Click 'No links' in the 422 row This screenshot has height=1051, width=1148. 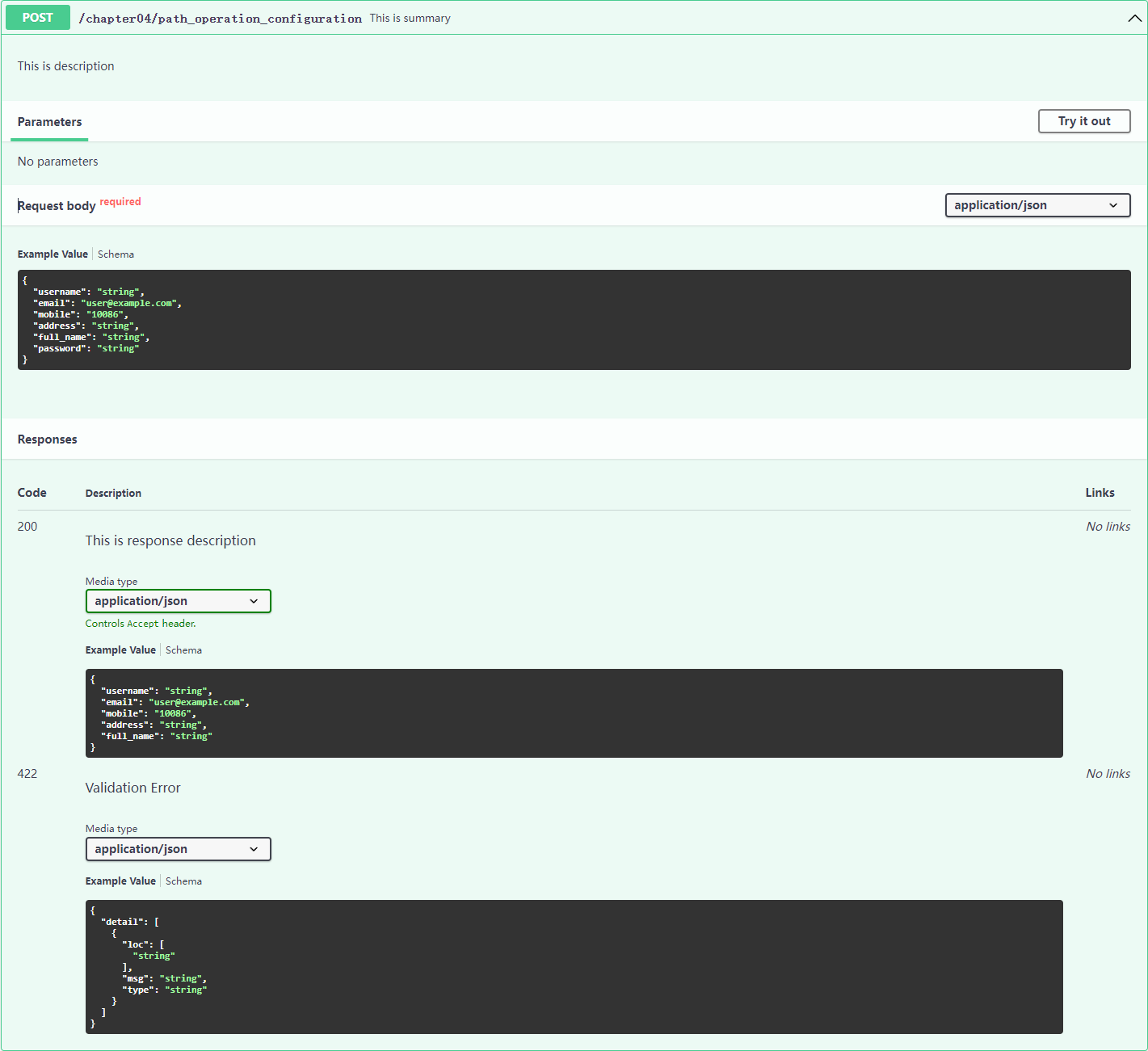tap(1108, 774)
